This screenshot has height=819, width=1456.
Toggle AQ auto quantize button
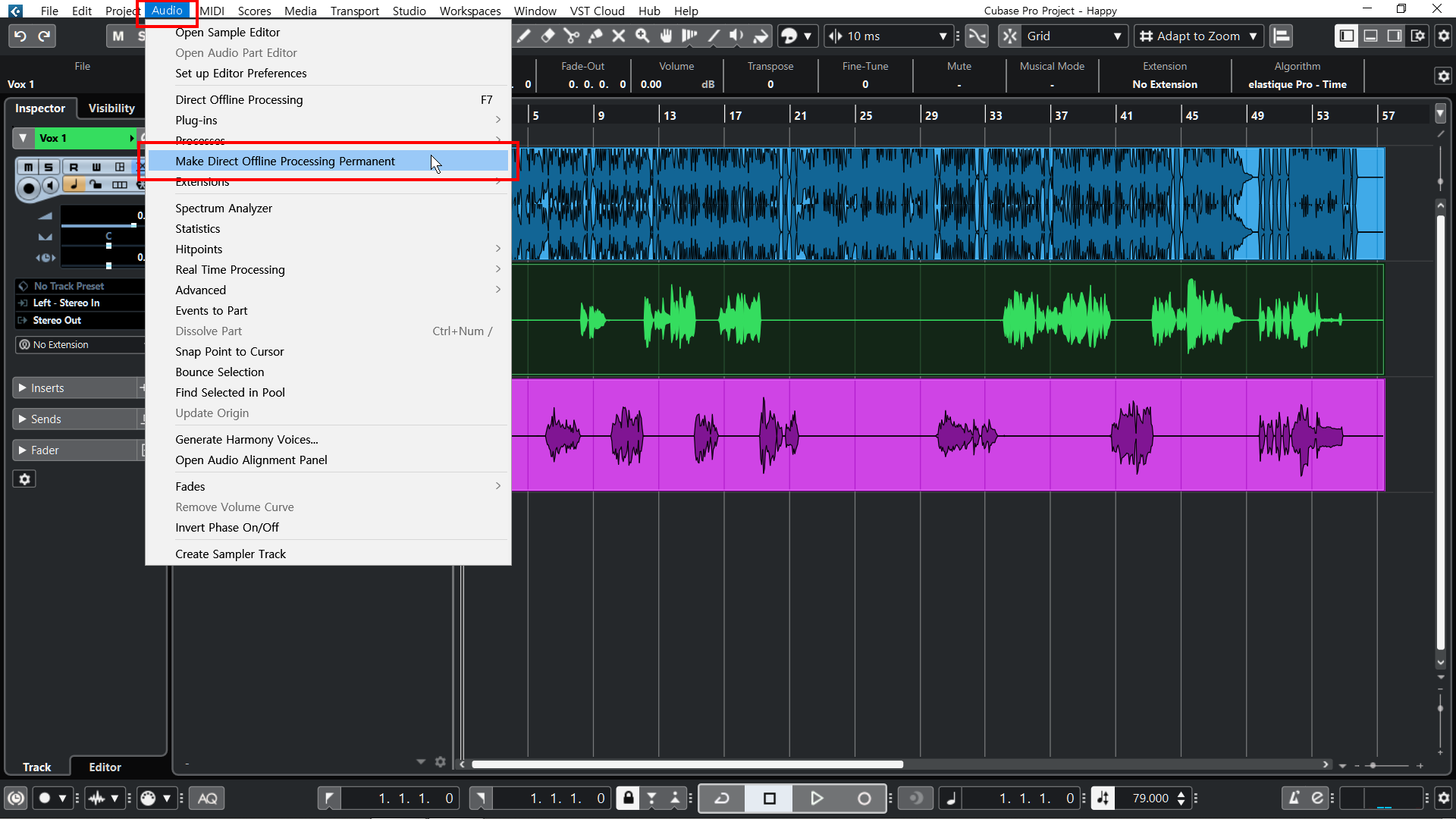pos(207,798)
